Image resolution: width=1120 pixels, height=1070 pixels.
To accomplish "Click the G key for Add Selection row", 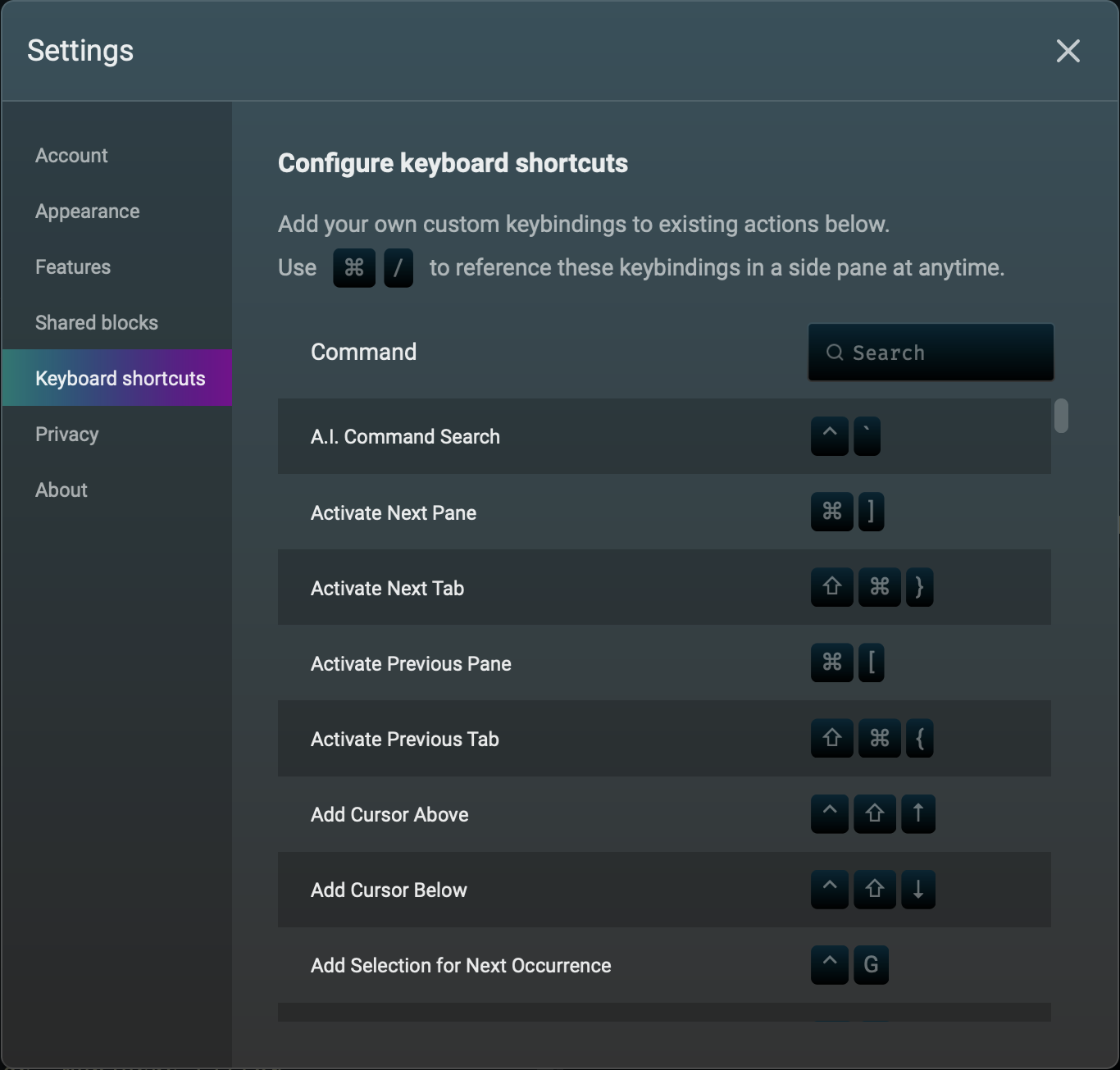I will [871, 965].
